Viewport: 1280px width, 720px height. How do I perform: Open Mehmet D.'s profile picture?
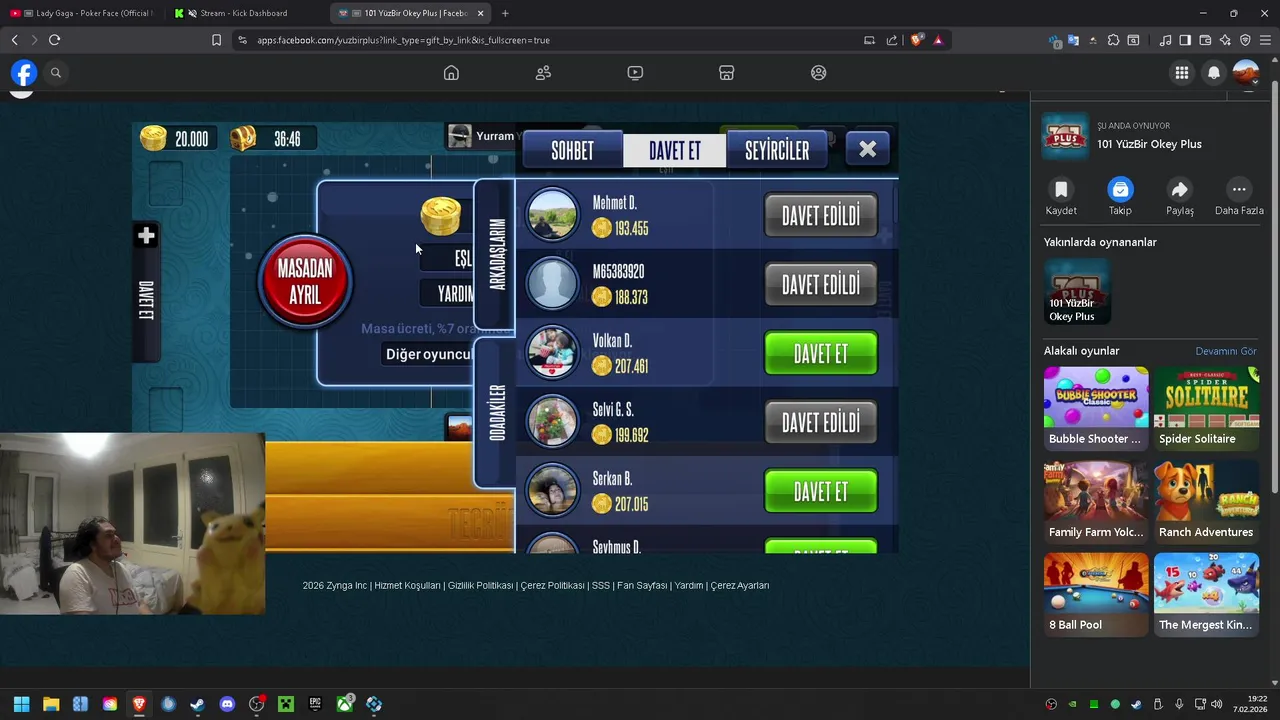pyautogui.click(x=552, y=215)
